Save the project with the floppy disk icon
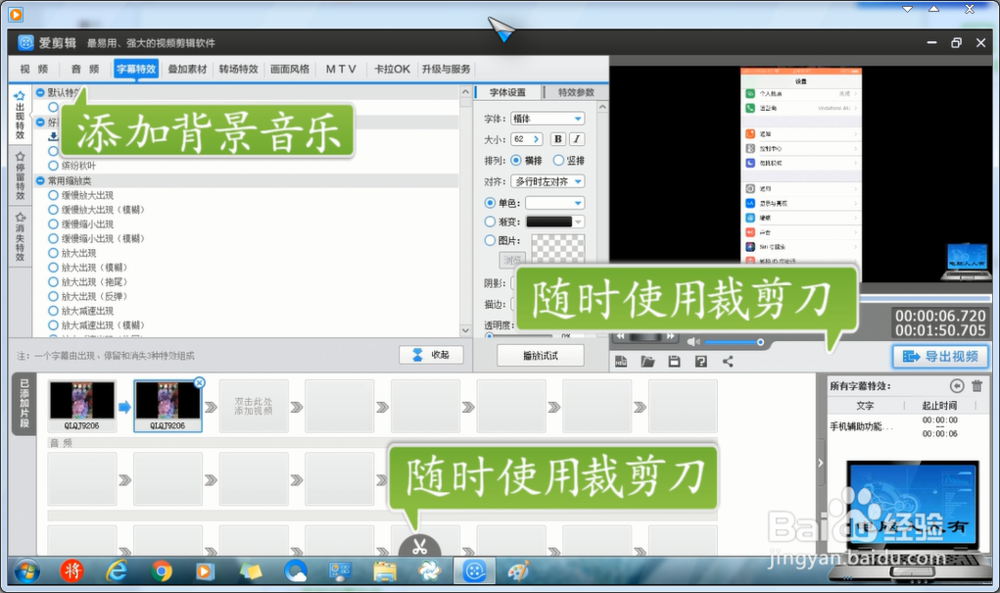The width and height of the screenshot is (1000, 593). [674, 362]
